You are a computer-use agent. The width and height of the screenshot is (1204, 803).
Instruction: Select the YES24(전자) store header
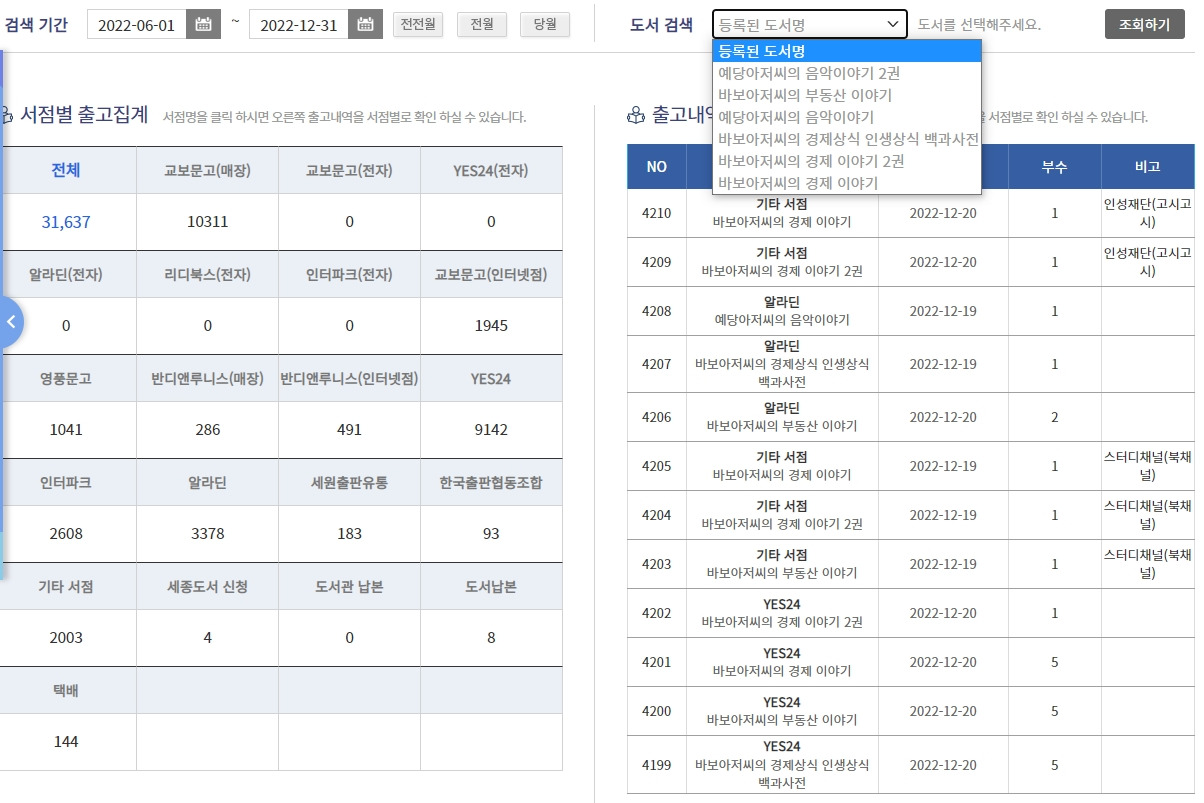click(491, 170)
